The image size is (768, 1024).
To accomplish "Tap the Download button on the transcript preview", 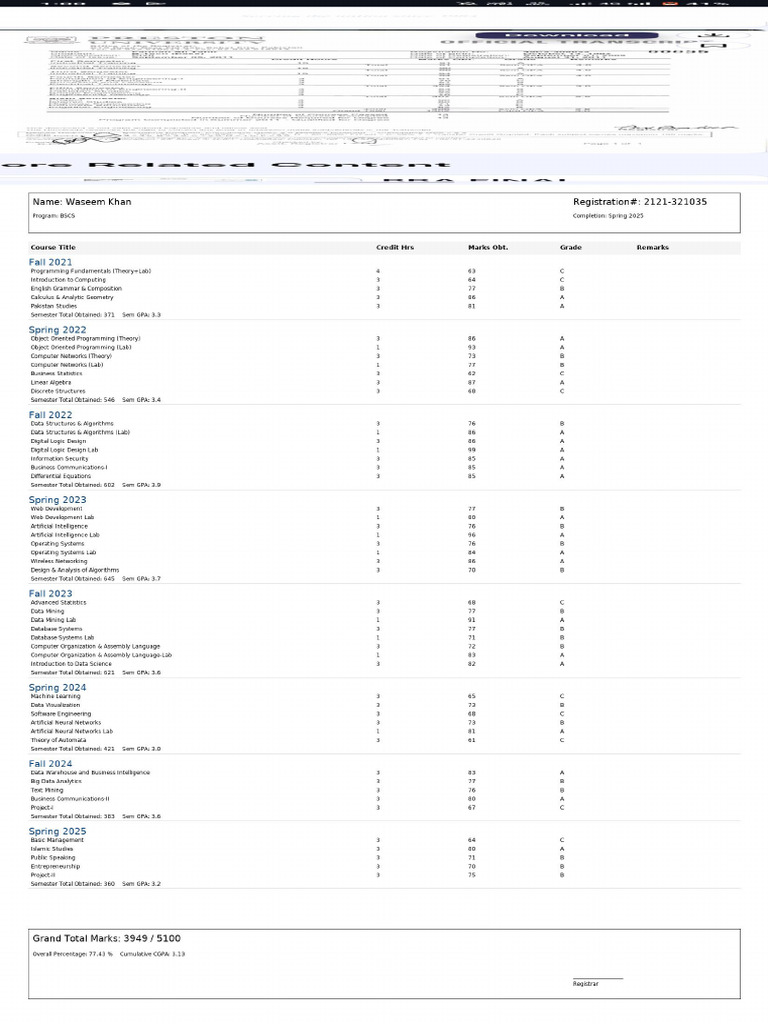I will (566, 35).
